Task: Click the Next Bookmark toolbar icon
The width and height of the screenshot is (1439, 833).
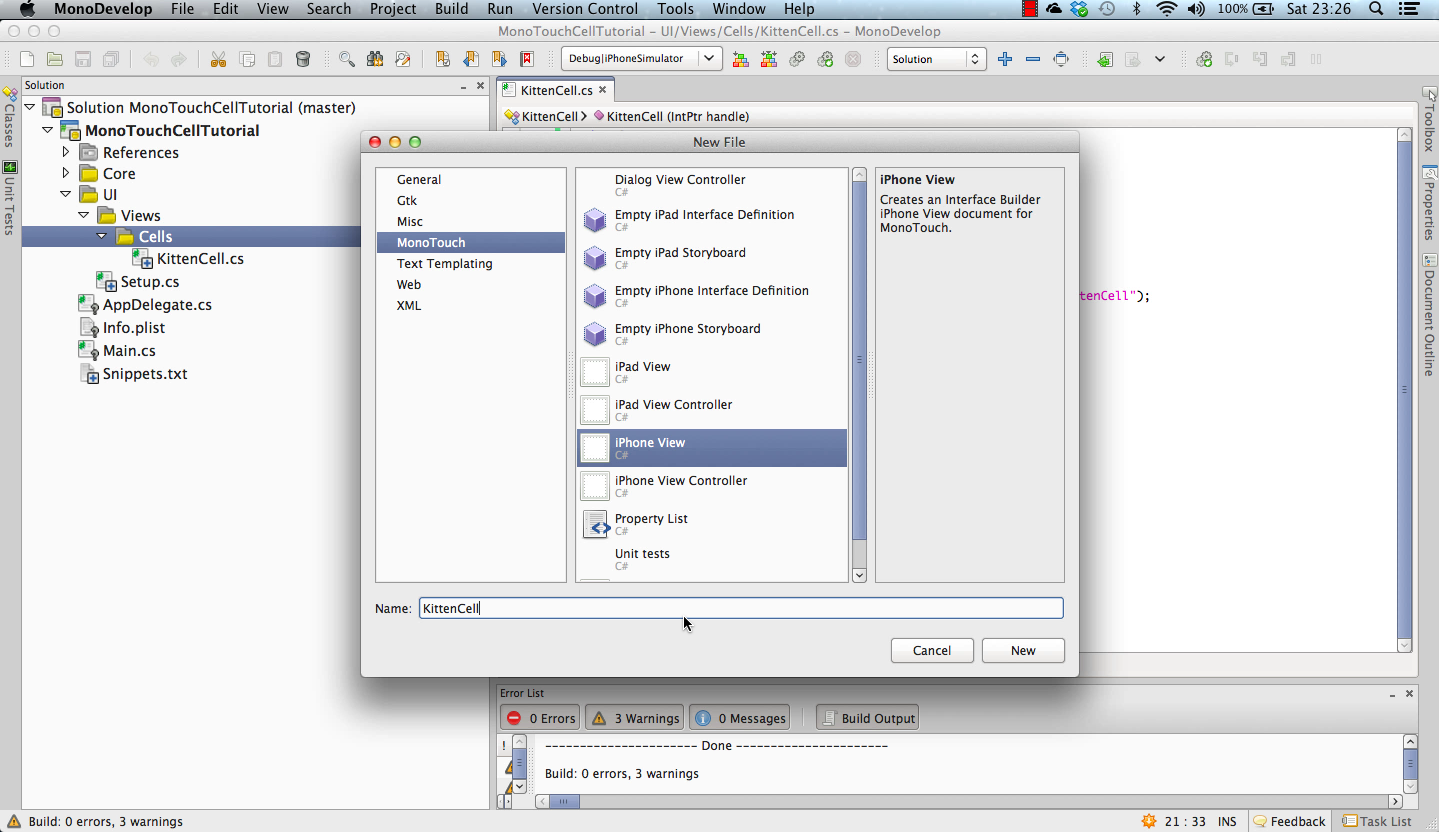Action: pos(499,59)
